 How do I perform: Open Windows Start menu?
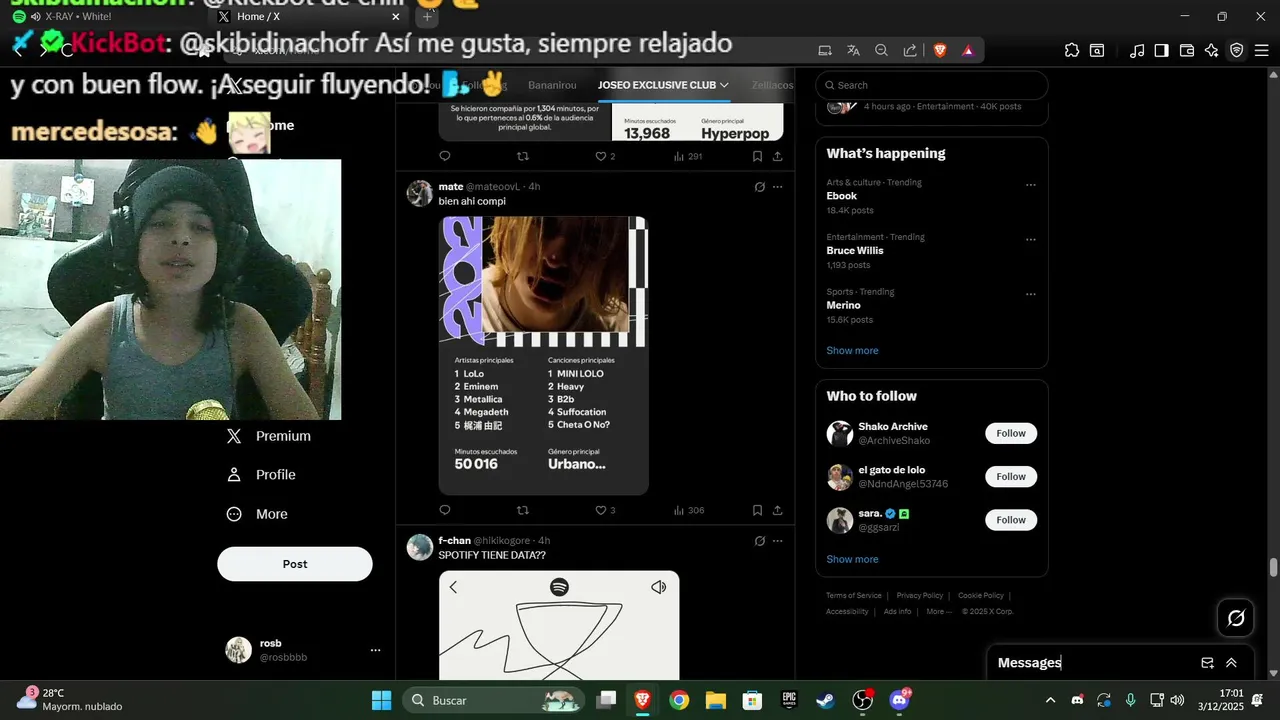(x=382, y=700)
